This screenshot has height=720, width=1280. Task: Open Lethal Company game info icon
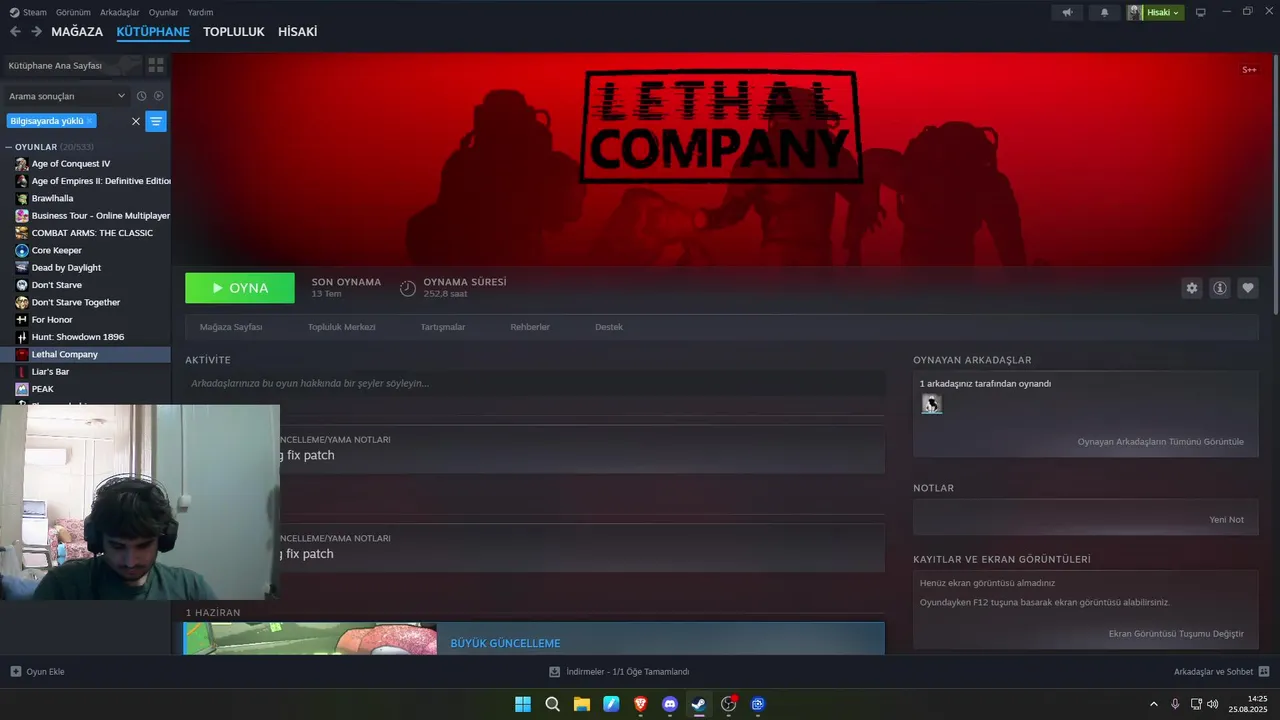pyautogui.click(x=1220, y=288)
